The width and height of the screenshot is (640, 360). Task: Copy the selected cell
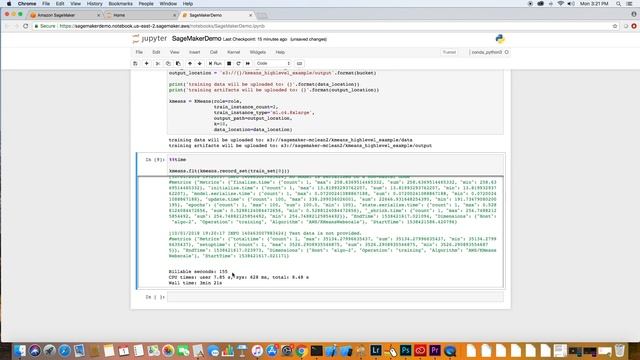168,64
